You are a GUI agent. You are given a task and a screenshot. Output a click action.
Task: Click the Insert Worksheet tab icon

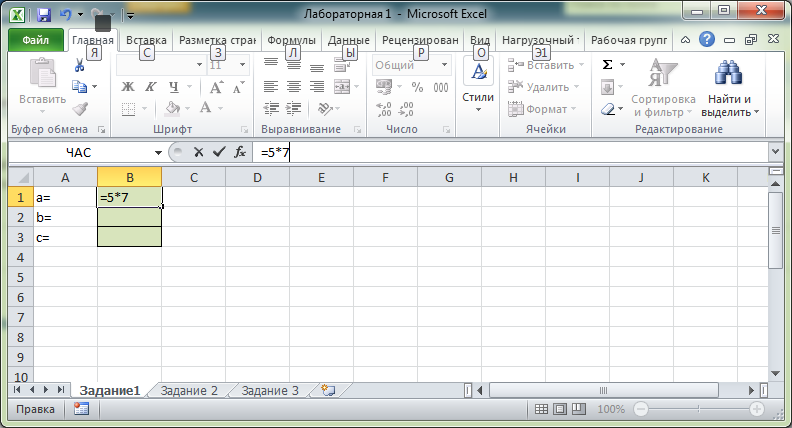[328, 391]
